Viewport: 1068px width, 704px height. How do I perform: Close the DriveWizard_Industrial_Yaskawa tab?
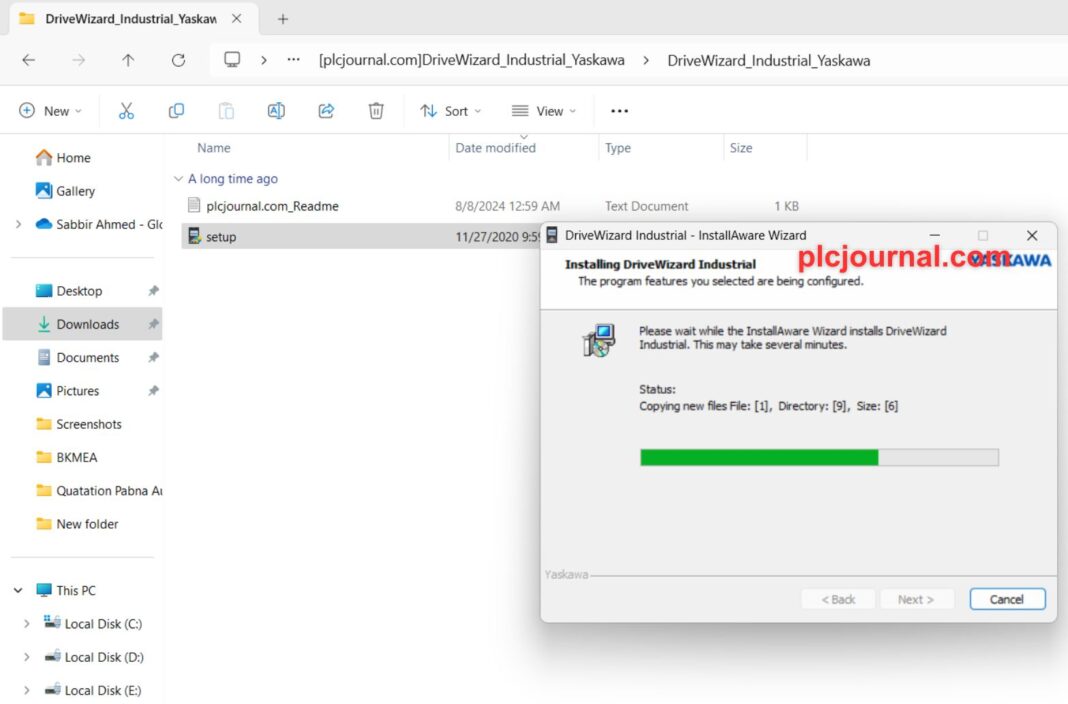click(236, 19)
